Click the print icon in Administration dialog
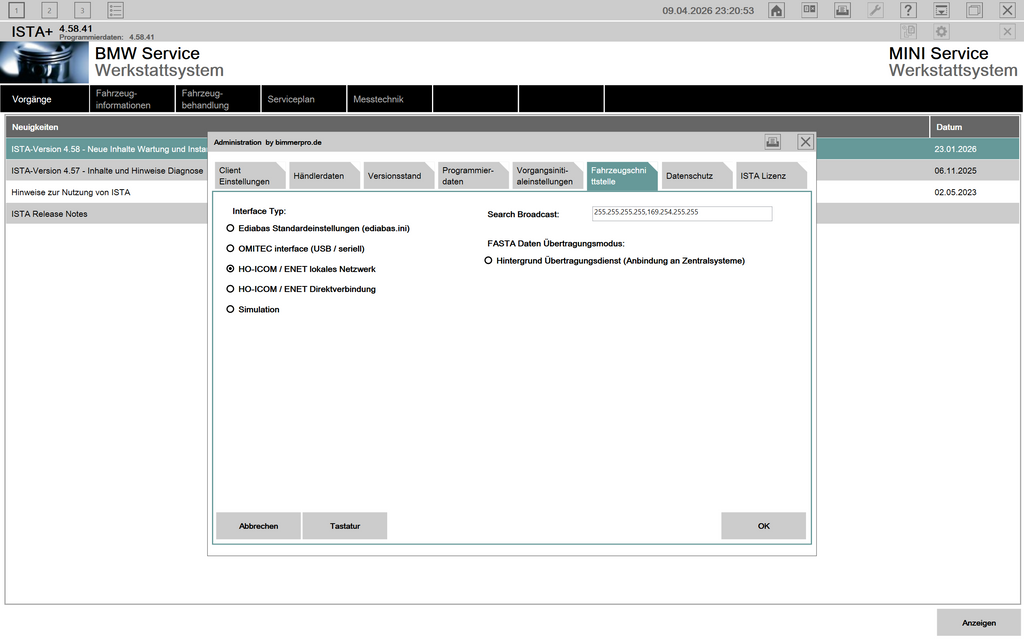The image size is (1024, 640). click(773, 142)
